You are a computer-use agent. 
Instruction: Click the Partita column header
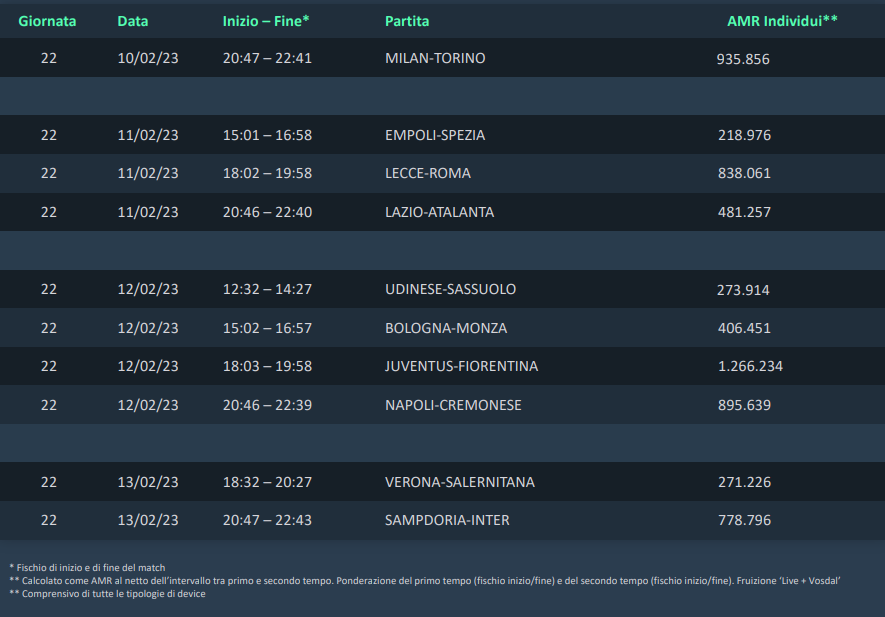click(407, 21)
